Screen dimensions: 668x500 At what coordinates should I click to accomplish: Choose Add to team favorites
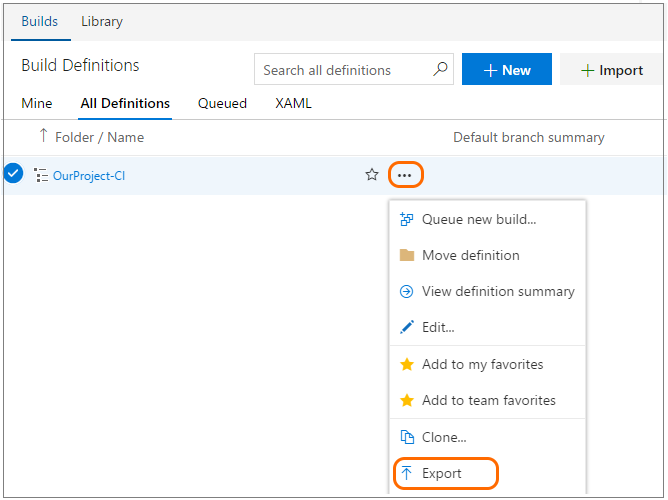tap(488, 400)
